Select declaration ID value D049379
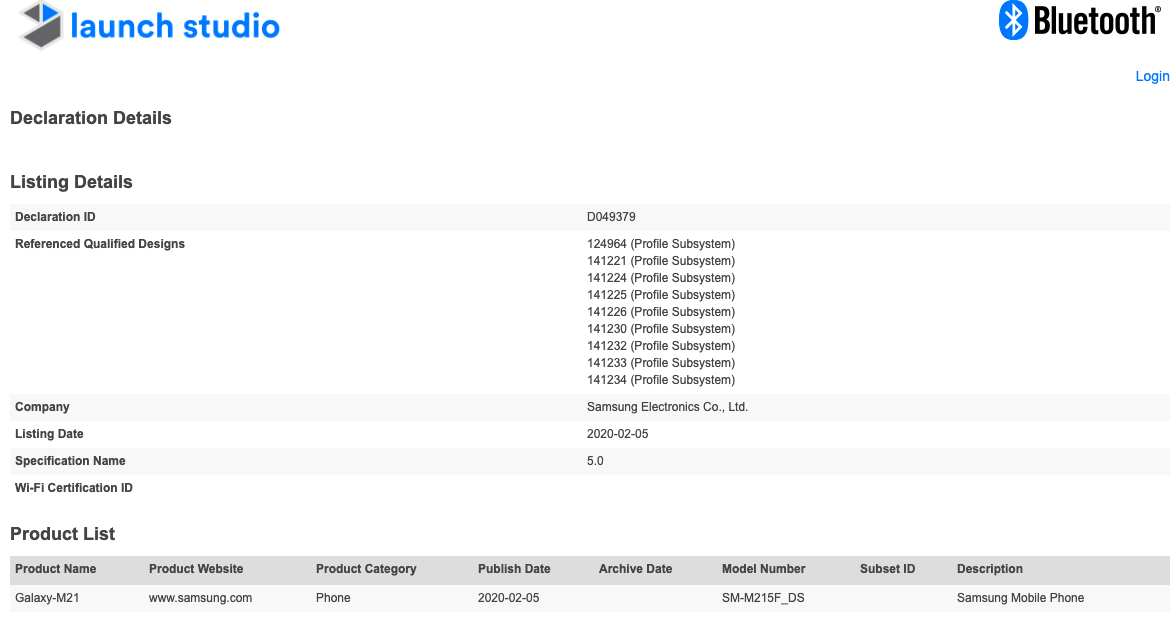The height and width of the screenshot is (621, 1175). [611, 217]
